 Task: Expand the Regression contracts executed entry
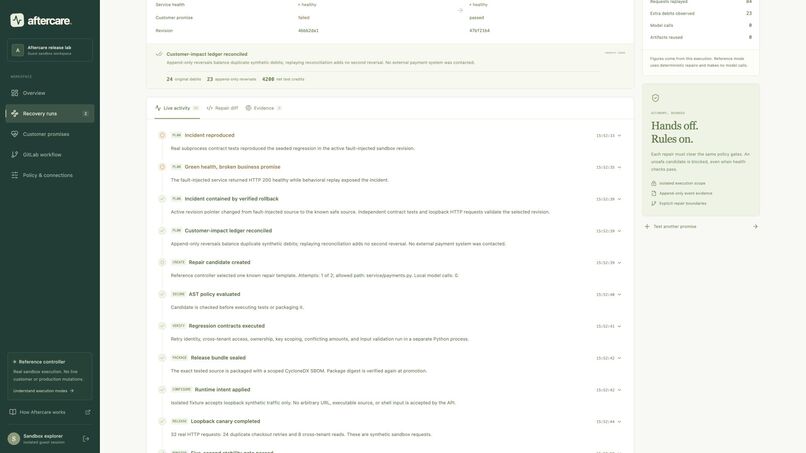point(619,327)
